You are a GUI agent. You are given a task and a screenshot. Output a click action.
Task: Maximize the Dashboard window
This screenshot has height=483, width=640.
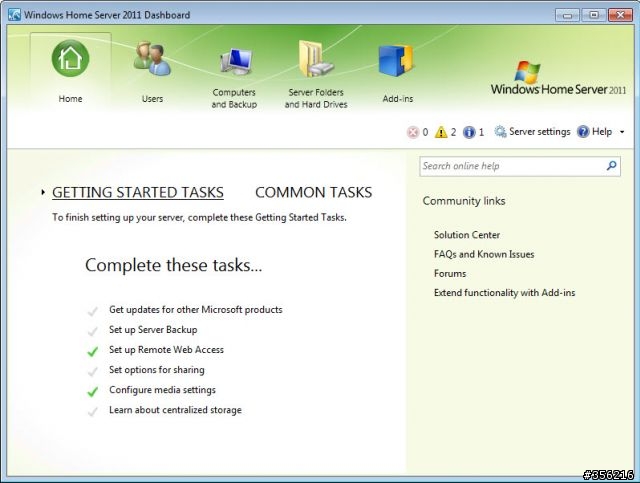click(594, 15)
